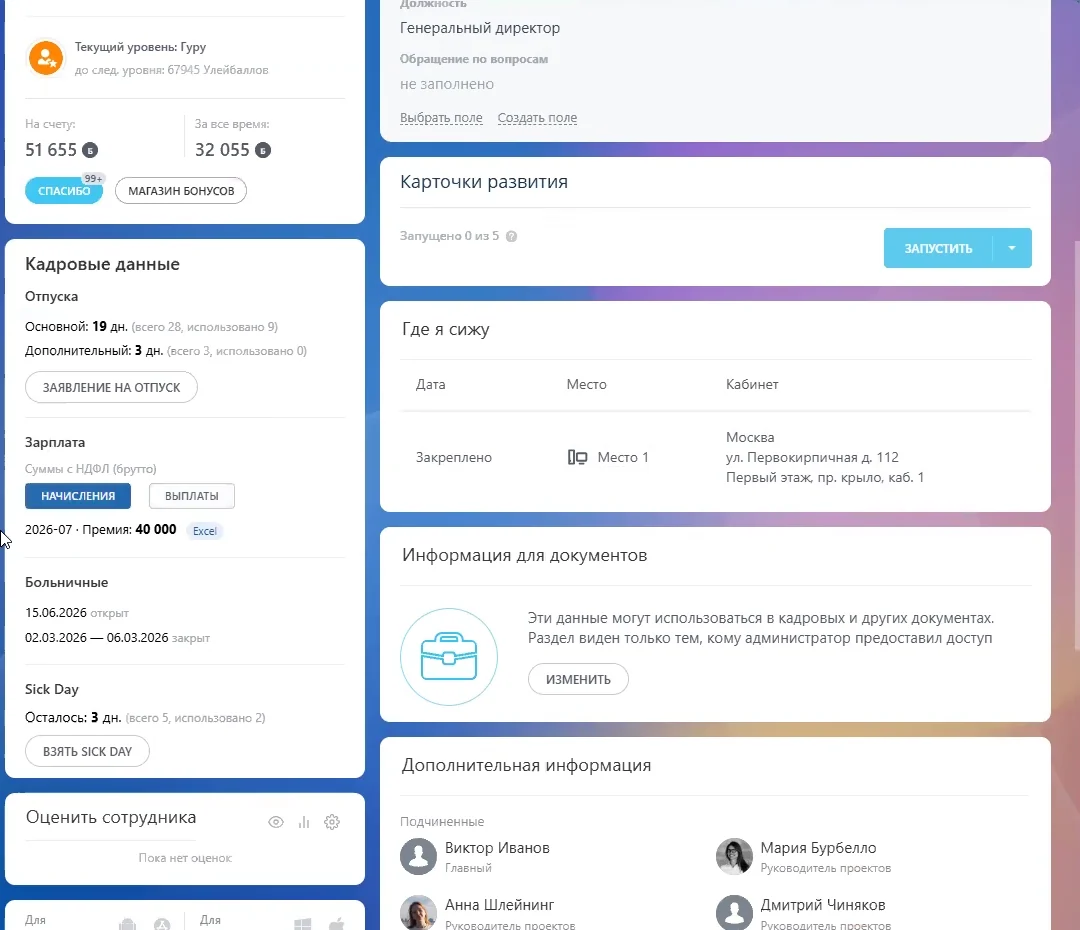Click the 'Запустить' button

(938, 248)
